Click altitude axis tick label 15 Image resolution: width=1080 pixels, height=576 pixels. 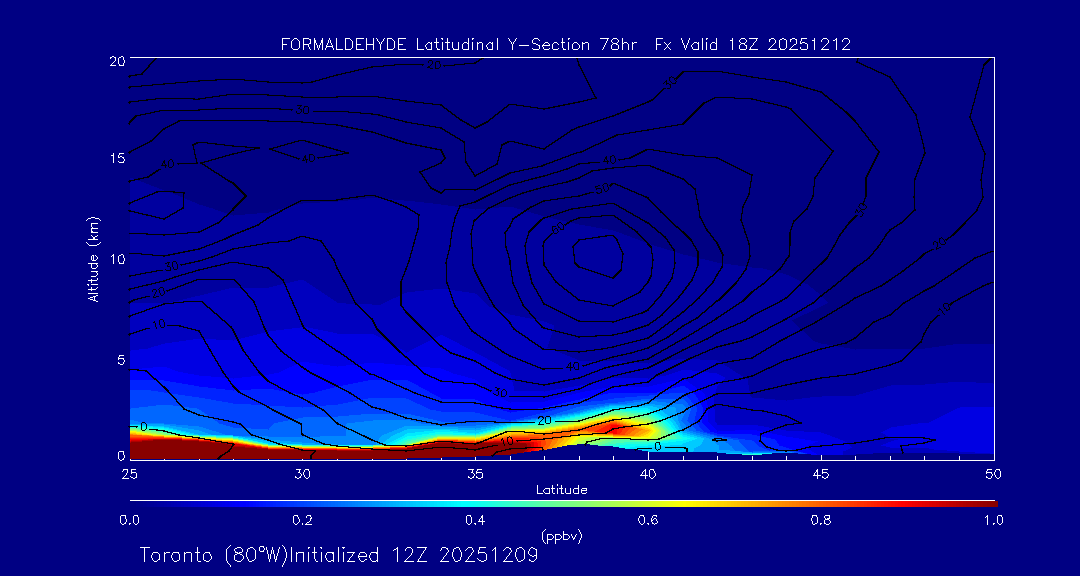point(116,159)
